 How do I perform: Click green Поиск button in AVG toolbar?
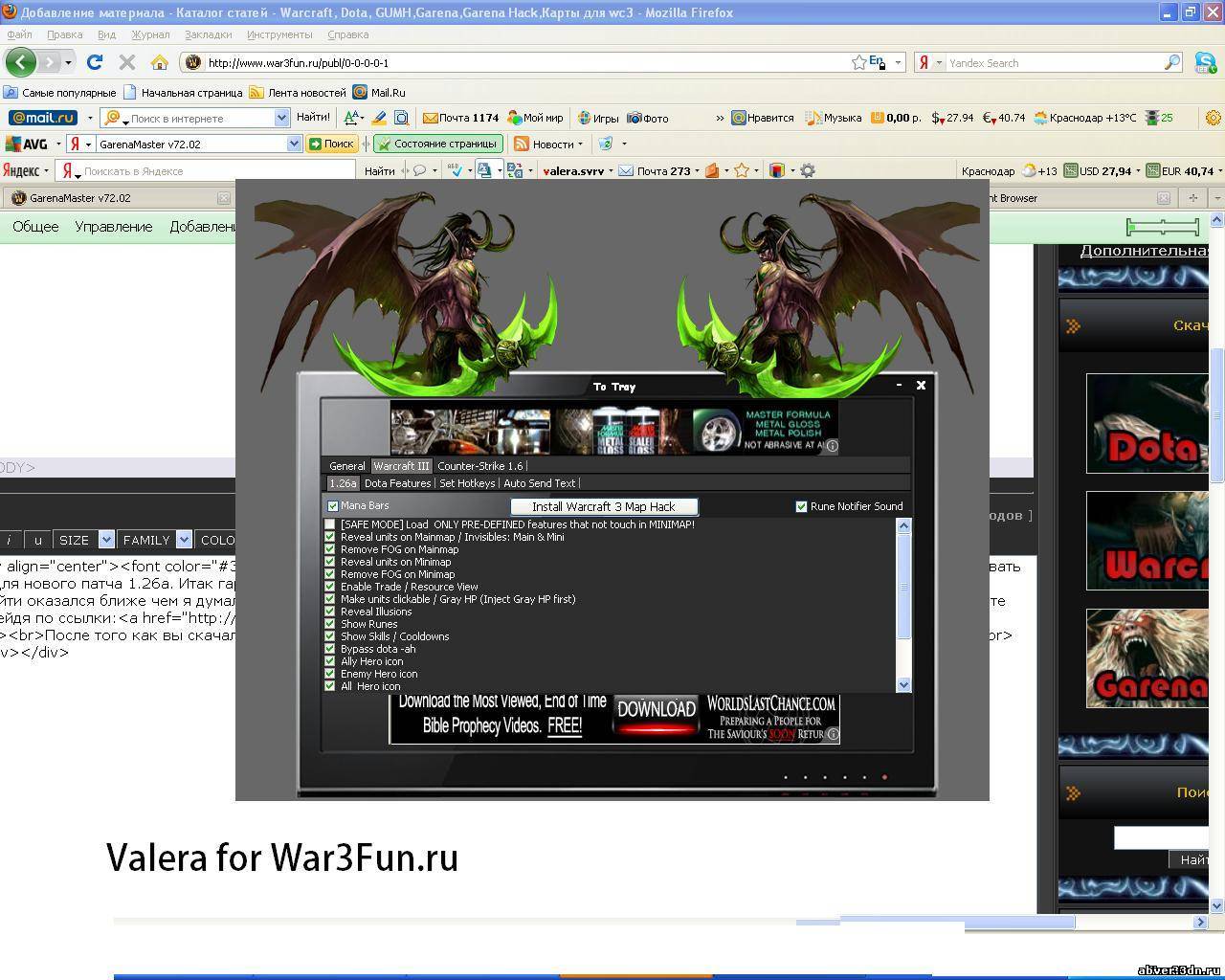(330, 144)
